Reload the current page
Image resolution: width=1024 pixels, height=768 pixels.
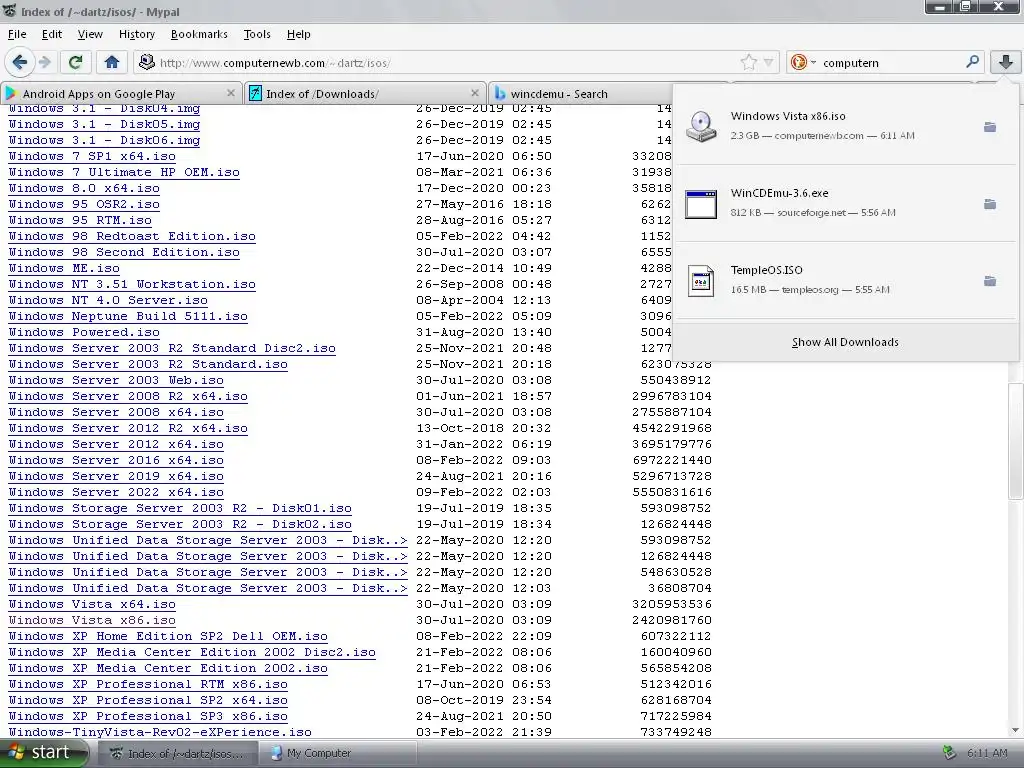(76, 63)
